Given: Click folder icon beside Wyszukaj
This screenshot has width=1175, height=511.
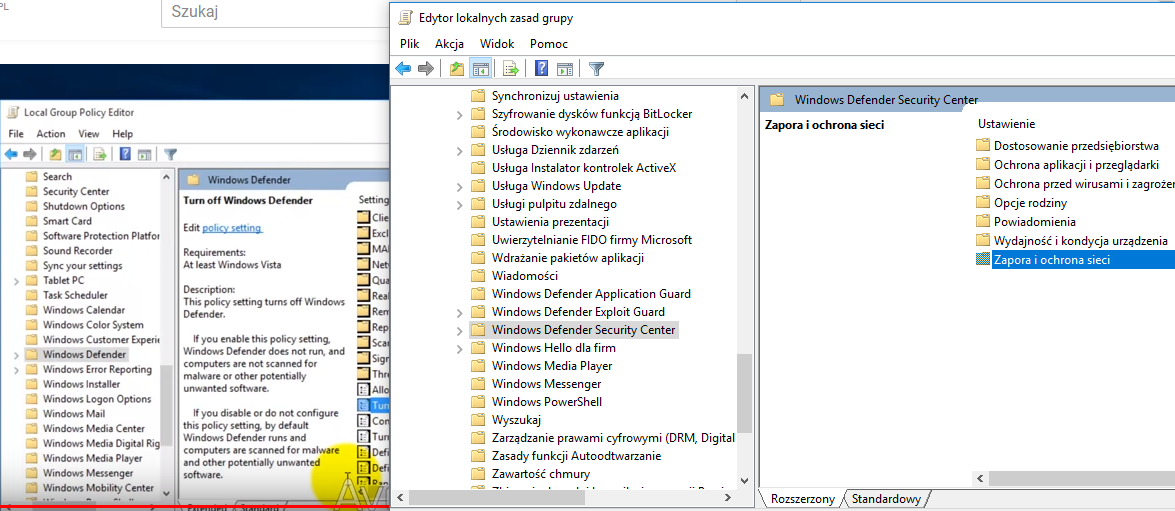Looking at the screenshot, I should tap(477, 420).
